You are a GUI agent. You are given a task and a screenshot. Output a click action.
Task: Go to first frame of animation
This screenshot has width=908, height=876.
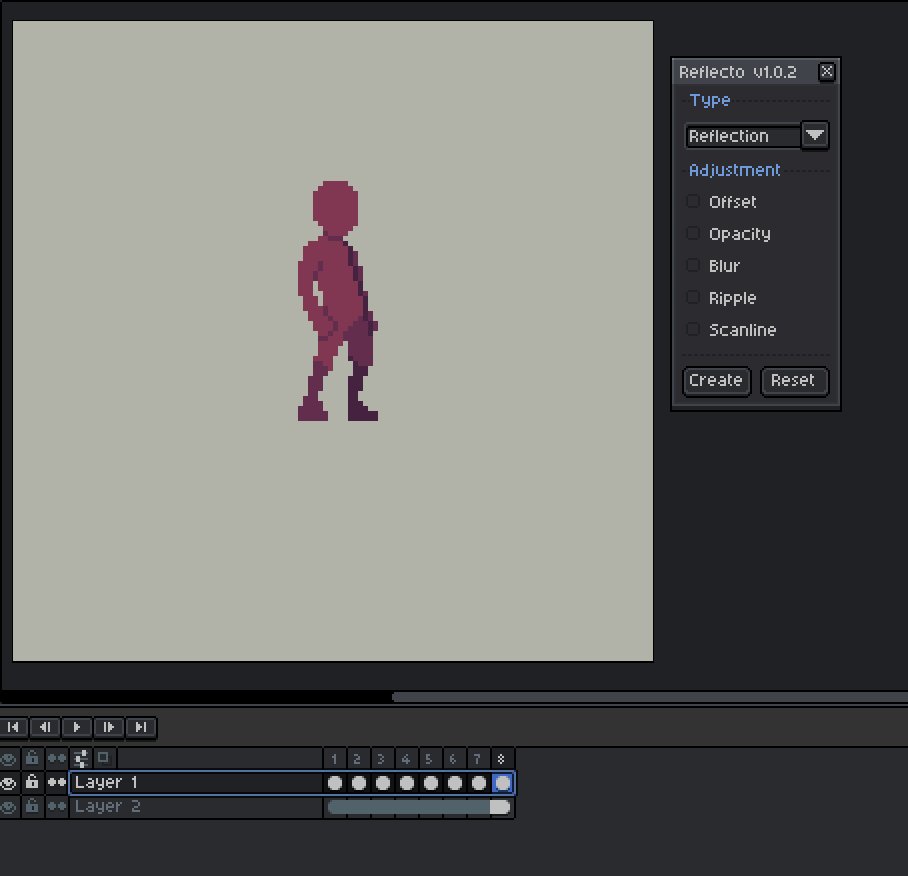point(13,727)
